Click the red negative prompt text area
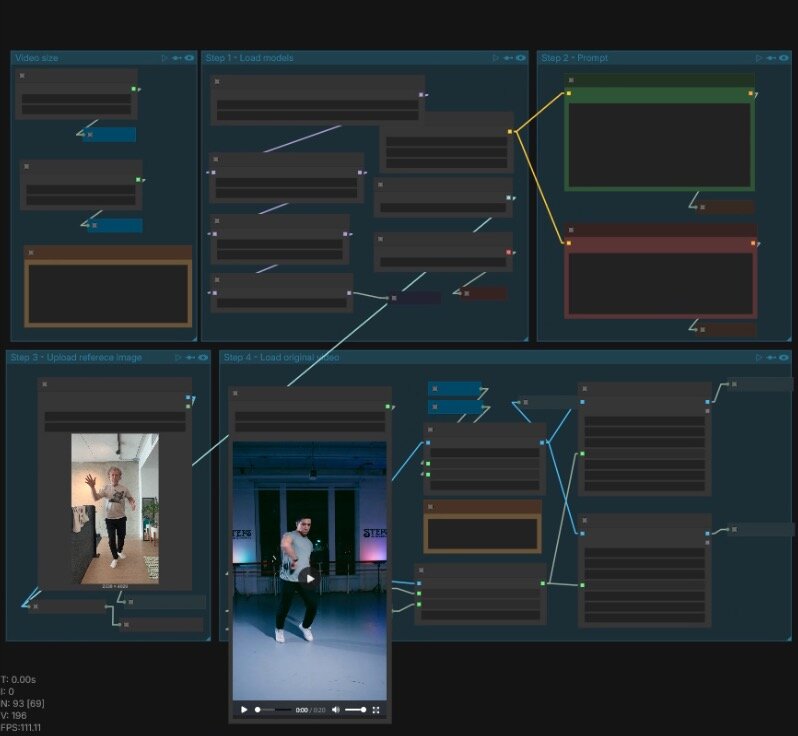The height and width of the screenshot is (736, 798). pyautogui.click(x=661, y=284)
